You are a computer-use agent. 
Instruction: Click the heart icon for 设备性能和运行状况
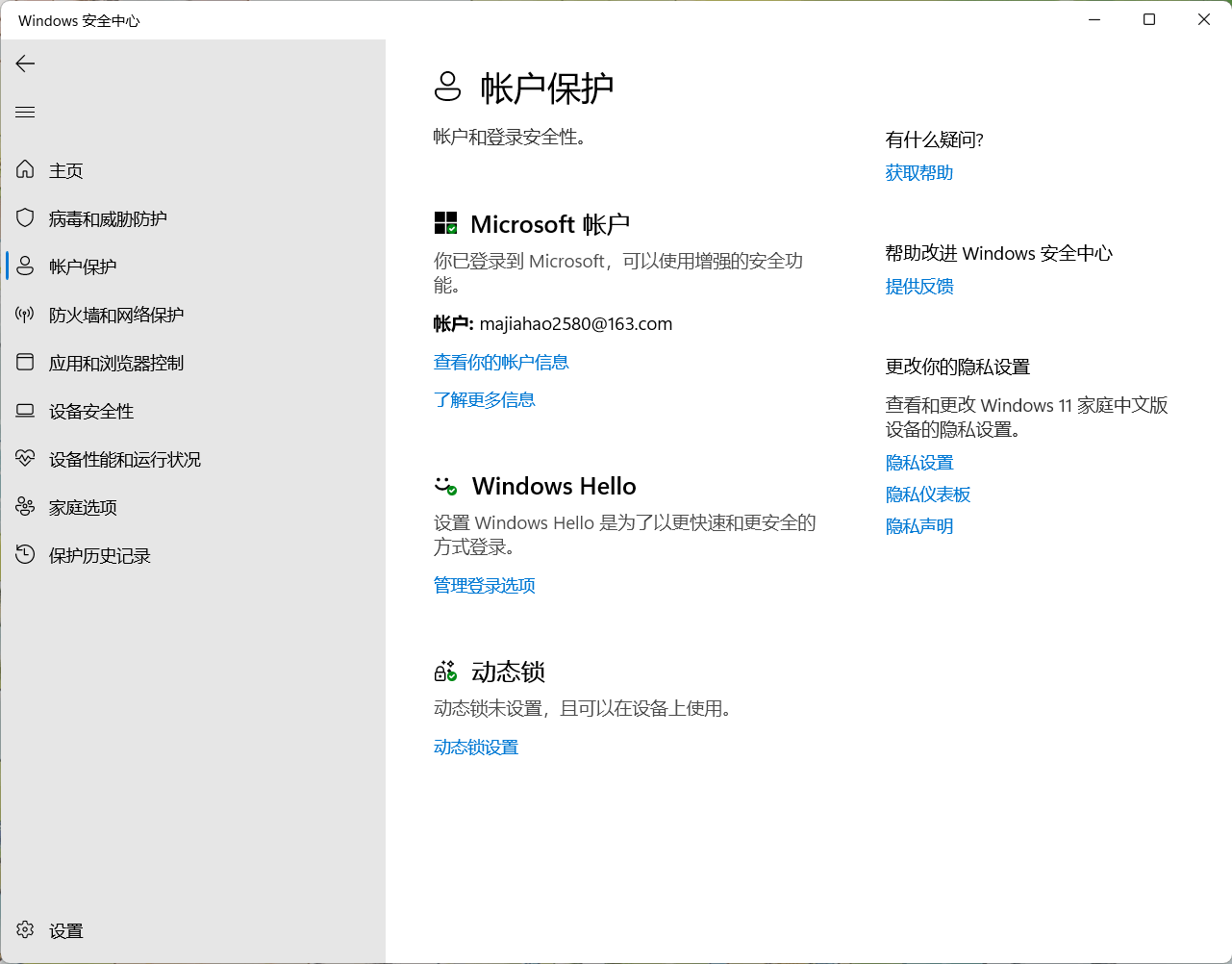point(26,459)
